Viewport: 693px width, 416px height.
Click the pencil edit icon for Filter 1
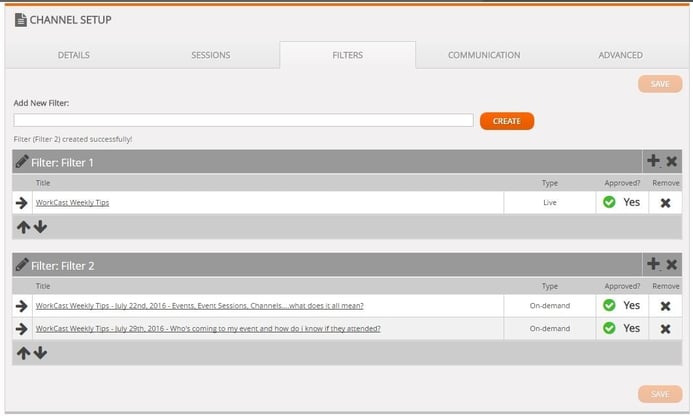click(22, 161)
